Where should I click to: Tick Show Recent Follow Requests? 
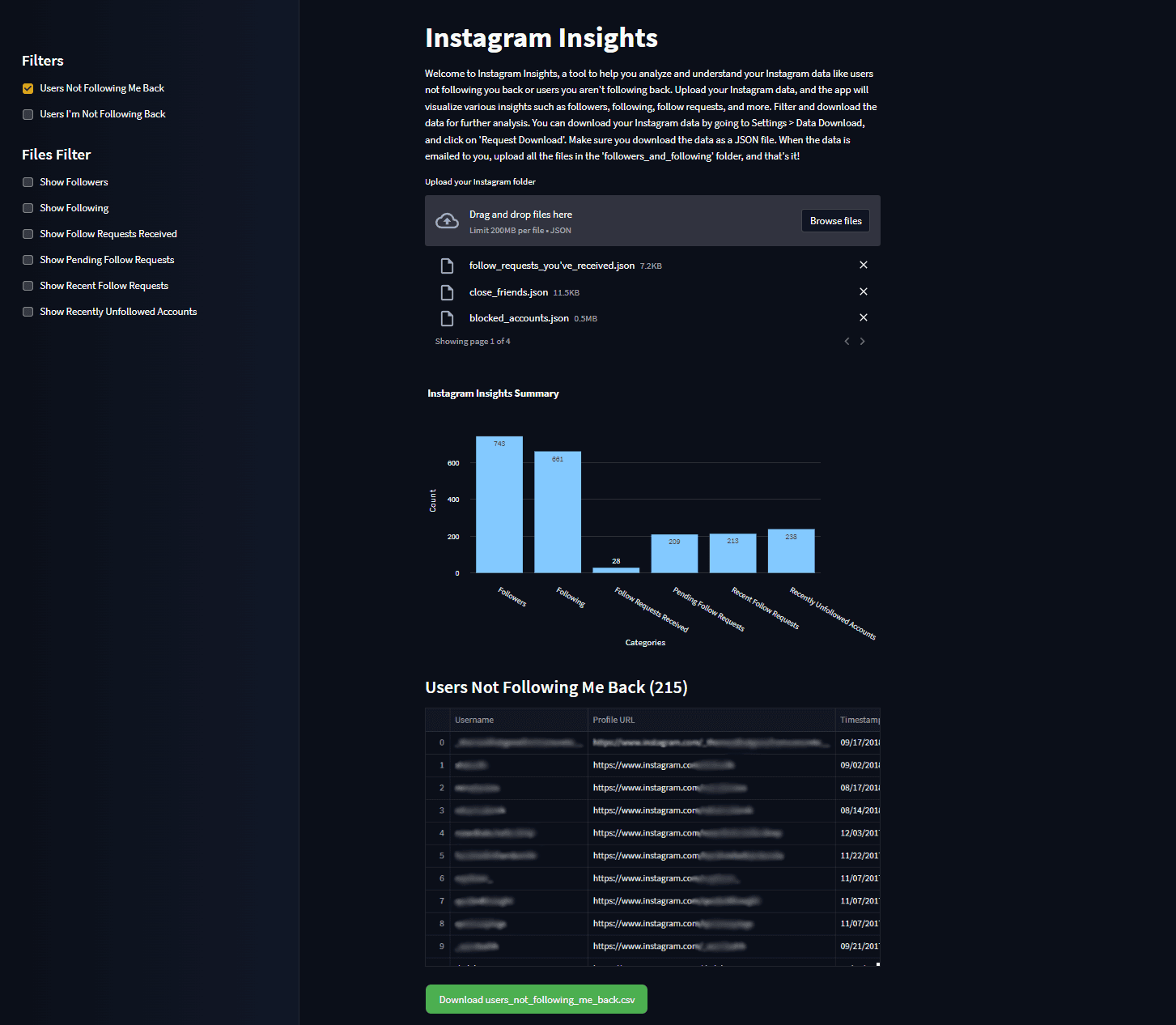coord(28,286)
